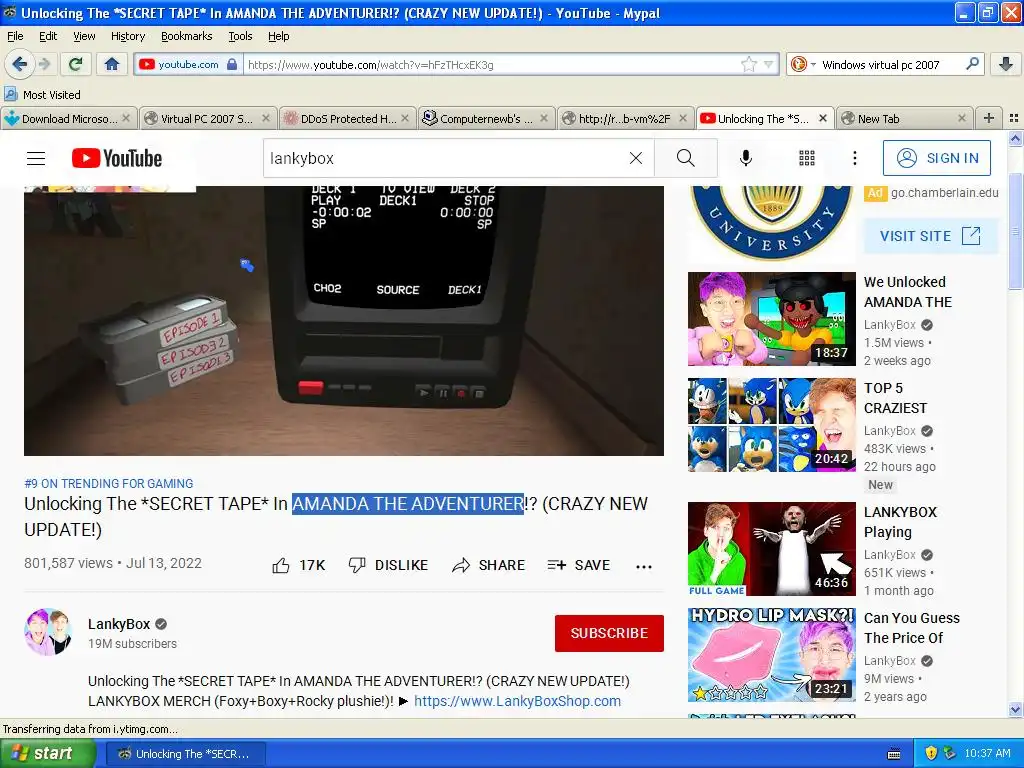
Task: Close the Unlocking The *S... tab
Action: [x=823, y=118]
